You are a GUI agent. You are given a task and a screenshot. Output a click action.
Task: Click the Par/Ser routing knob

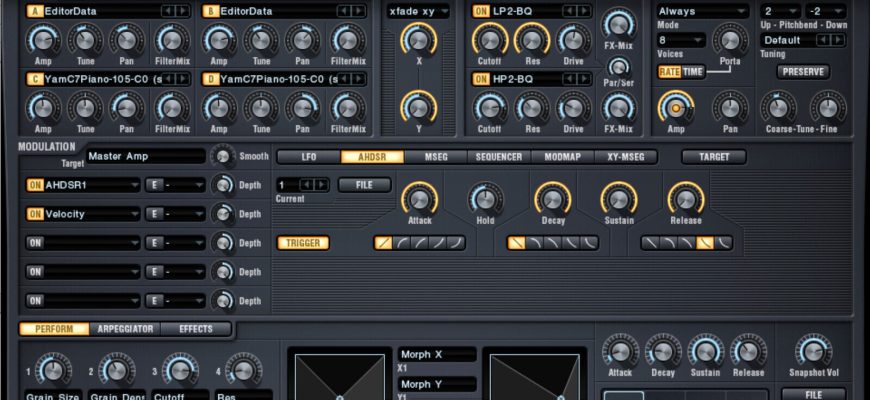tap(619, 67)
